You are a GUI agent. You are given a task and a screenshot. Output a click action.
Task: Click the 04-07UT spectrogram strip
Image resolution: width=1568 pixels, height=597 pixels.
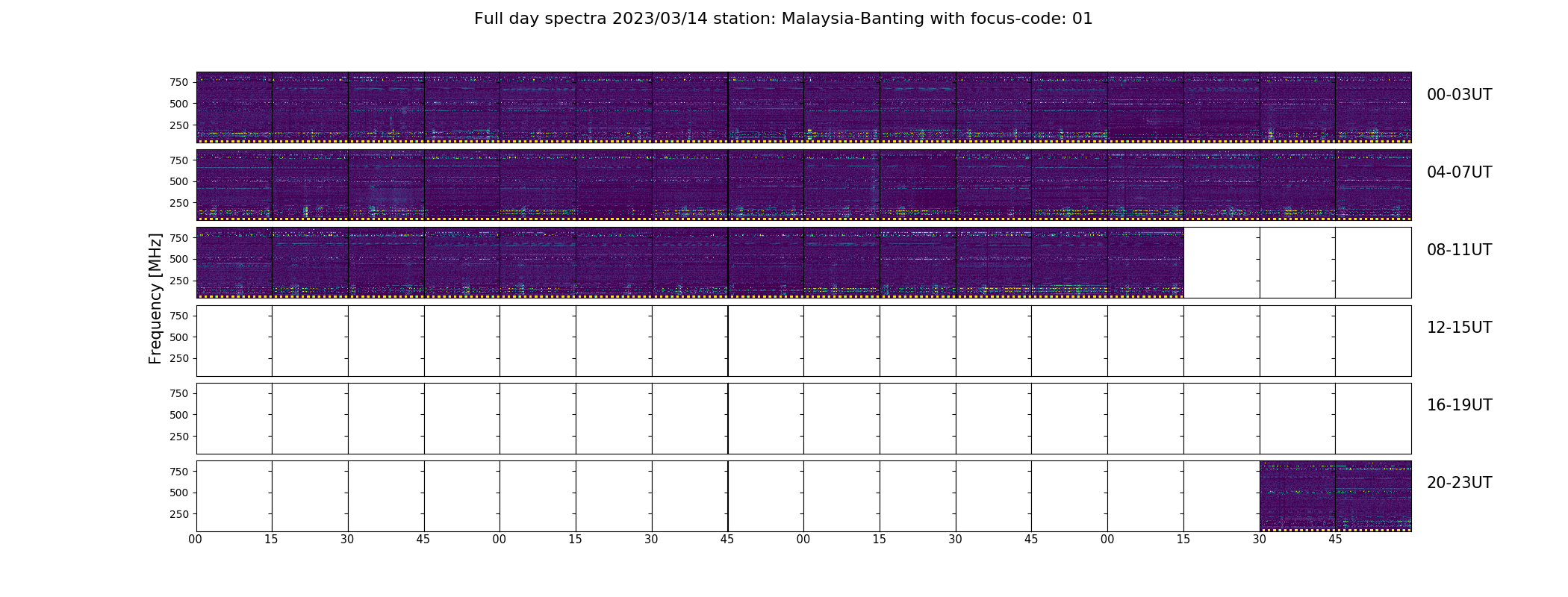coord(803,185)
